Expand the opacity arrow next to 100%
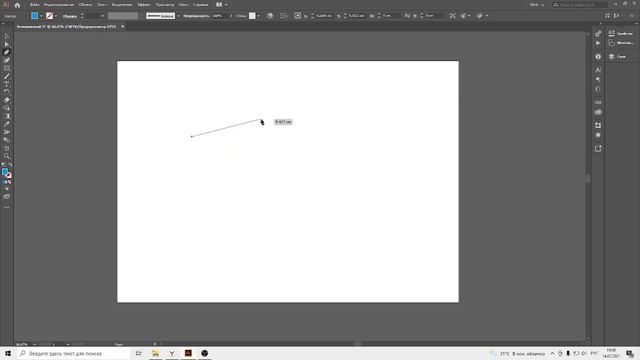This screenshot has width=640, height=360. pos(231,16)
